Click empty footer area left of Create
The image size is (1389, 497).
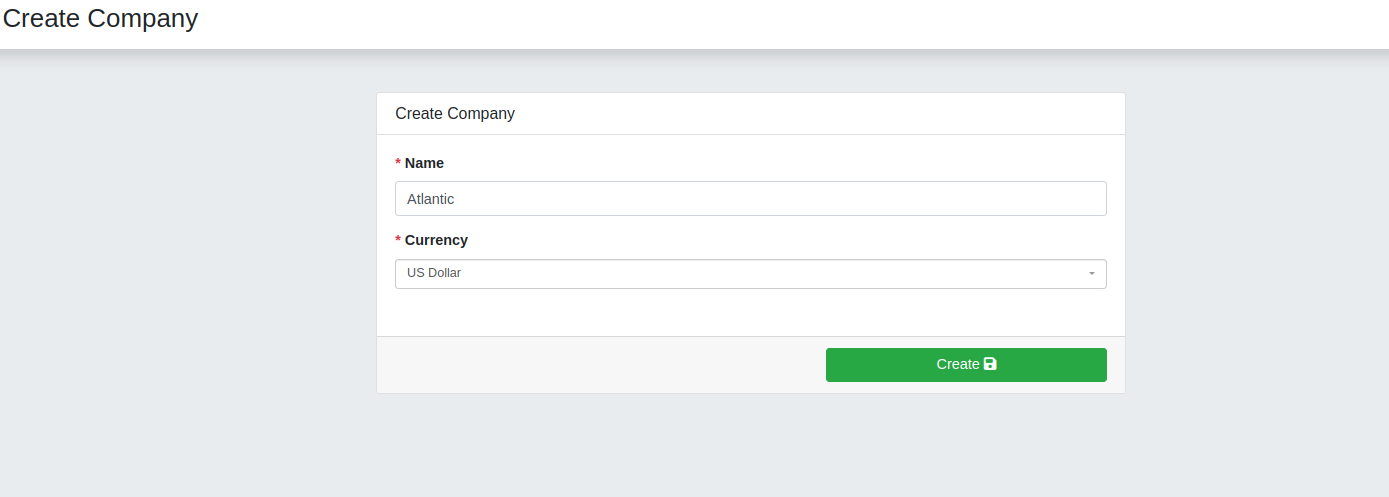[x=600, y=365]
